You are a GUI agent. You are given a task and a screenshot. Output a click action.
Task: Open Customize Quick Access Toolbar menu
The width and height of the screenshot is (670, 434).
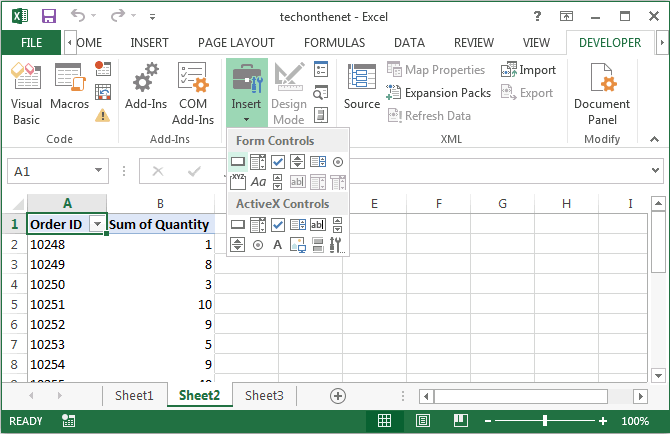point(152,17)
